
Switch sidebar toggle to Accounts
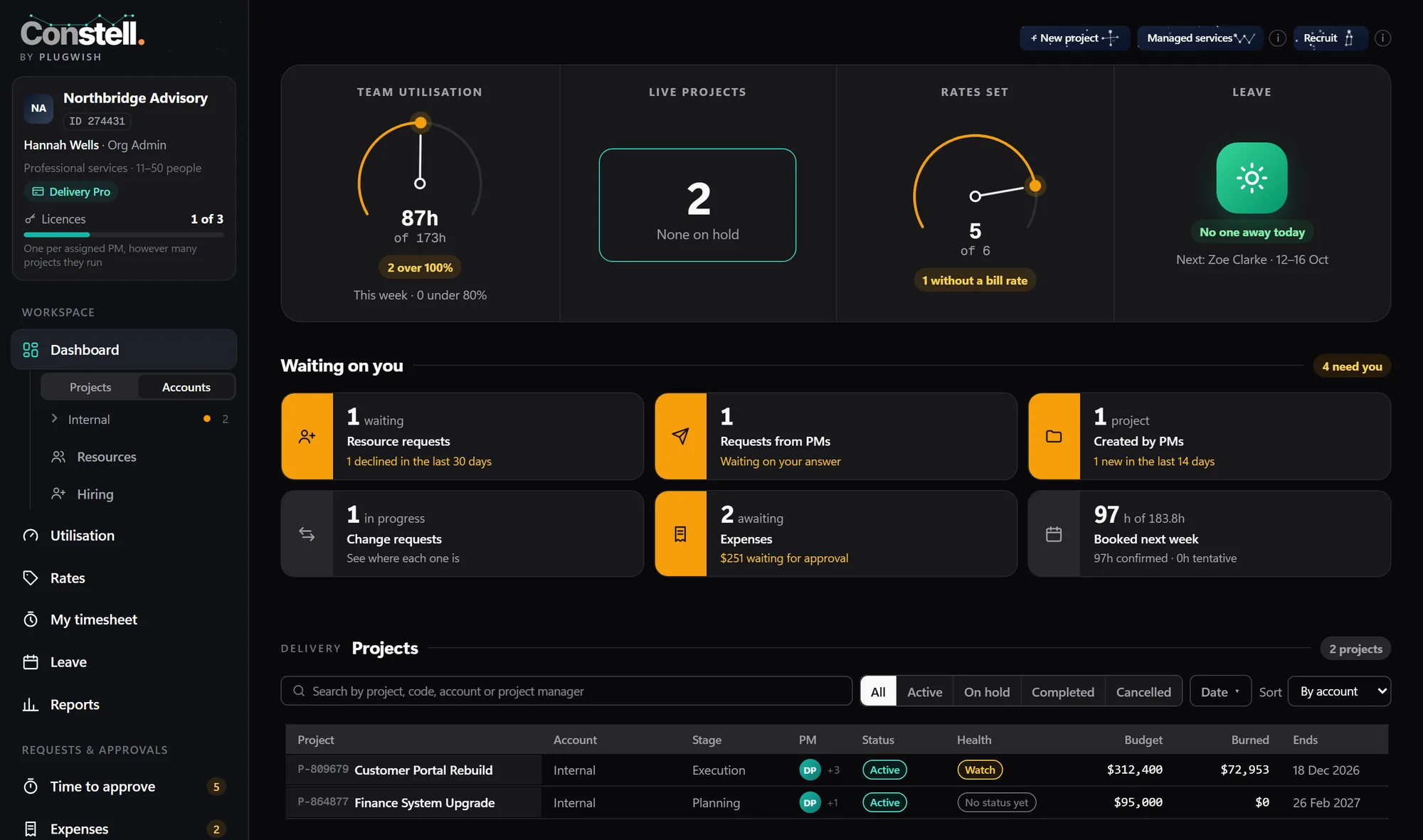pos(186,388)
